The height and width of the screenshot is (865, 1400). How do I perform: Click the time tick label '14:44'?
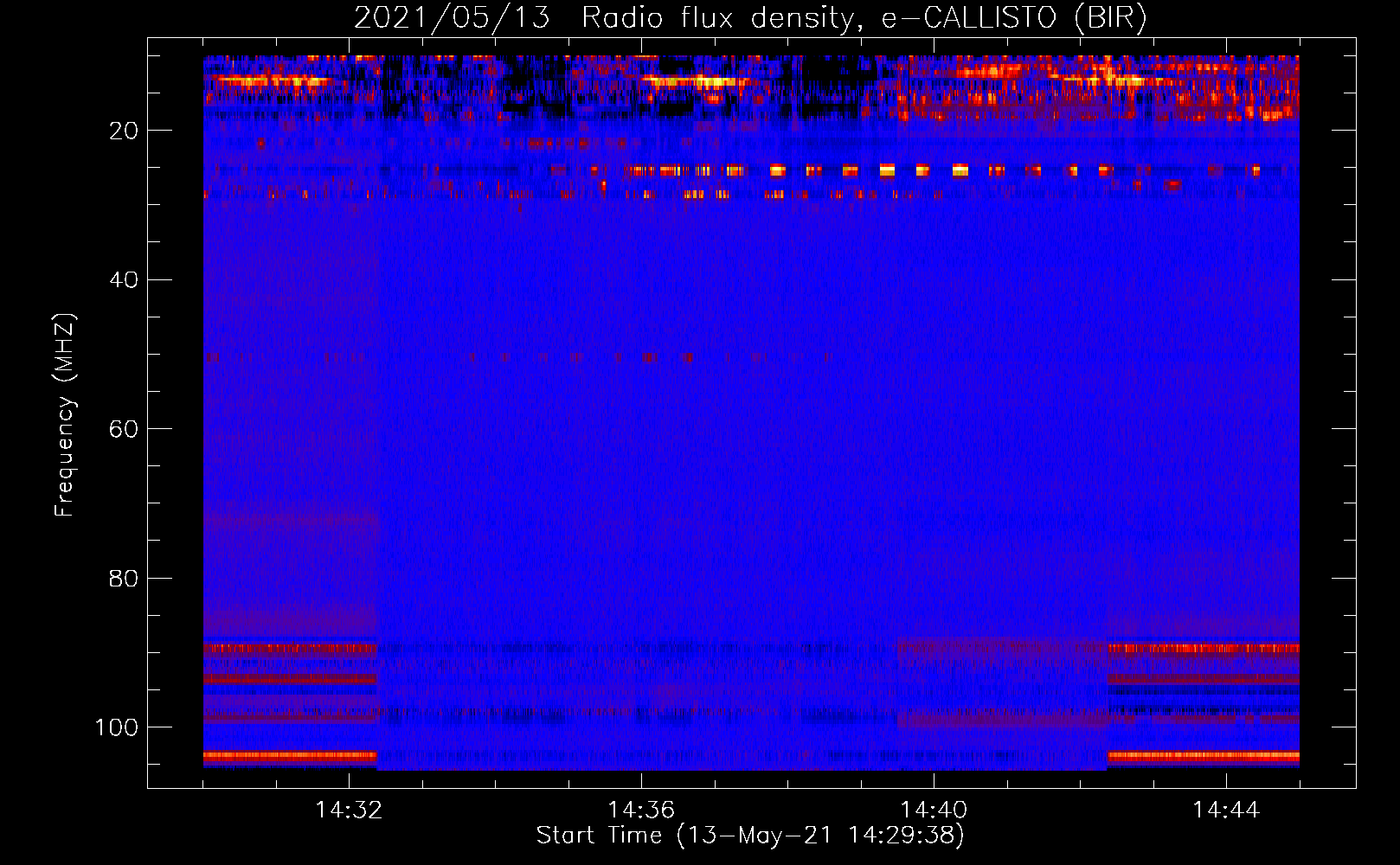pos(1226,811)
